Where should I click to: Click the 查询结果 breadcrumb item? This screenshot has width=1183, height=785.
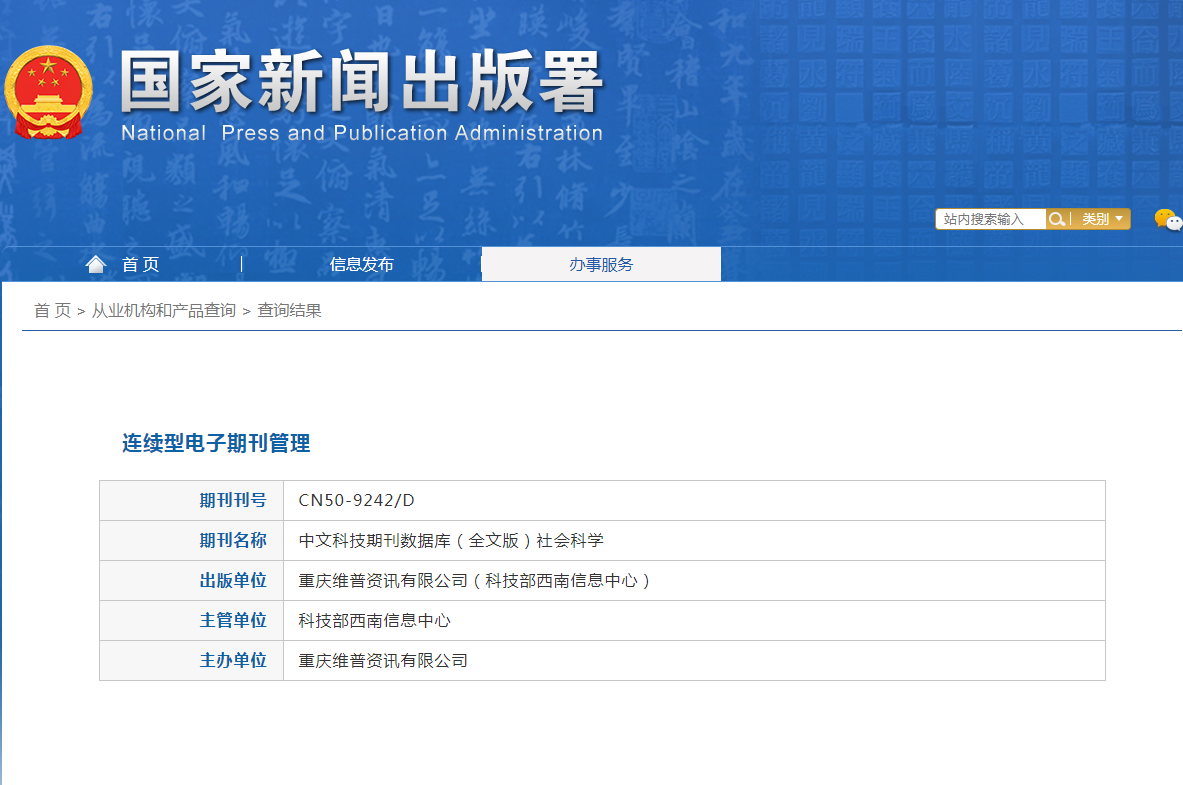[x=289, y=311]
